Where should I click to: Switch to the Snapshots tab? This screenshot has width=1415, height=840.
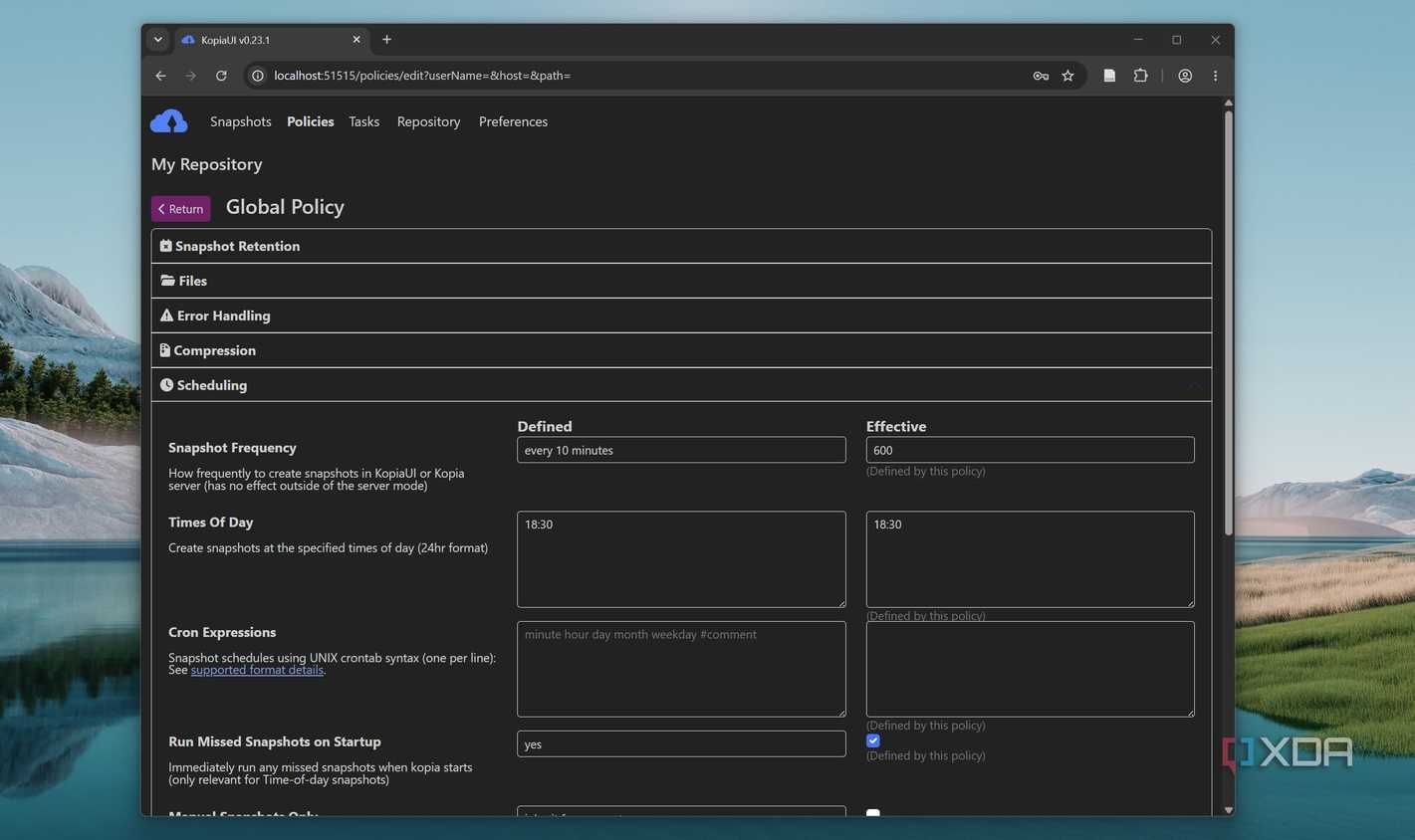tap(241, 121)
